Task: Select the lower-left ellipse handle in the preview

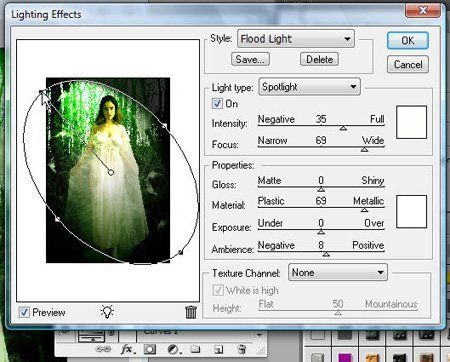Action: click(57, 219)
